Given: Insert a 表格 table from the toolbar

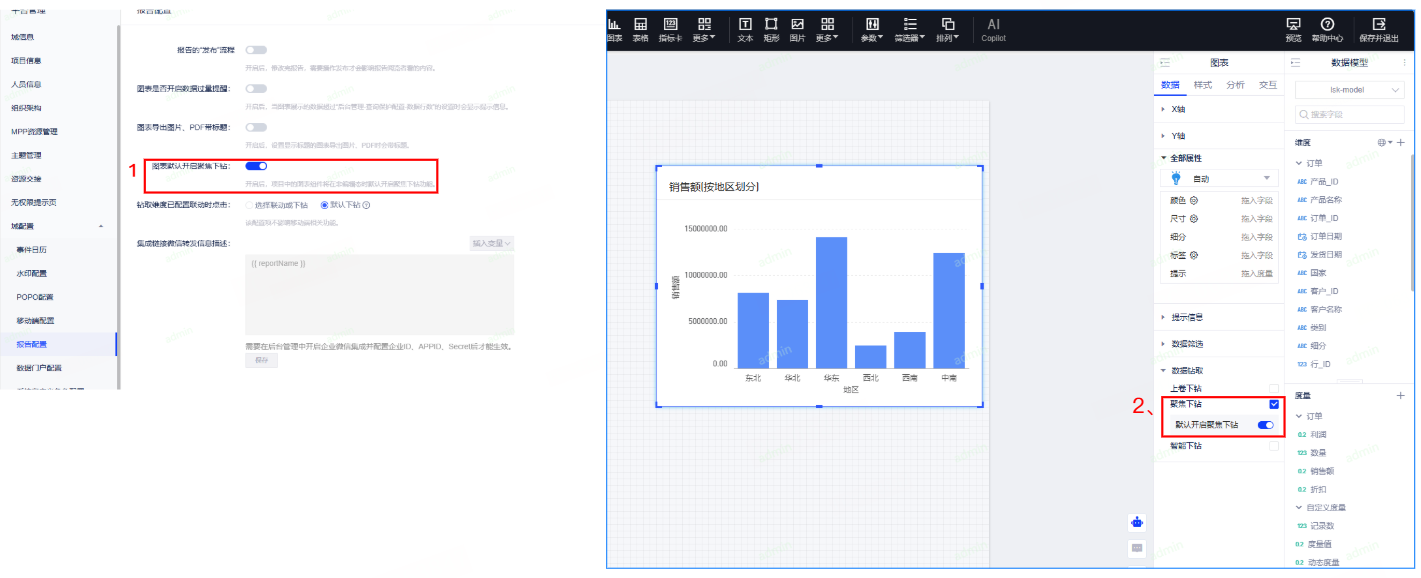Looking at the screenshot, I should [x=640, y=28].
